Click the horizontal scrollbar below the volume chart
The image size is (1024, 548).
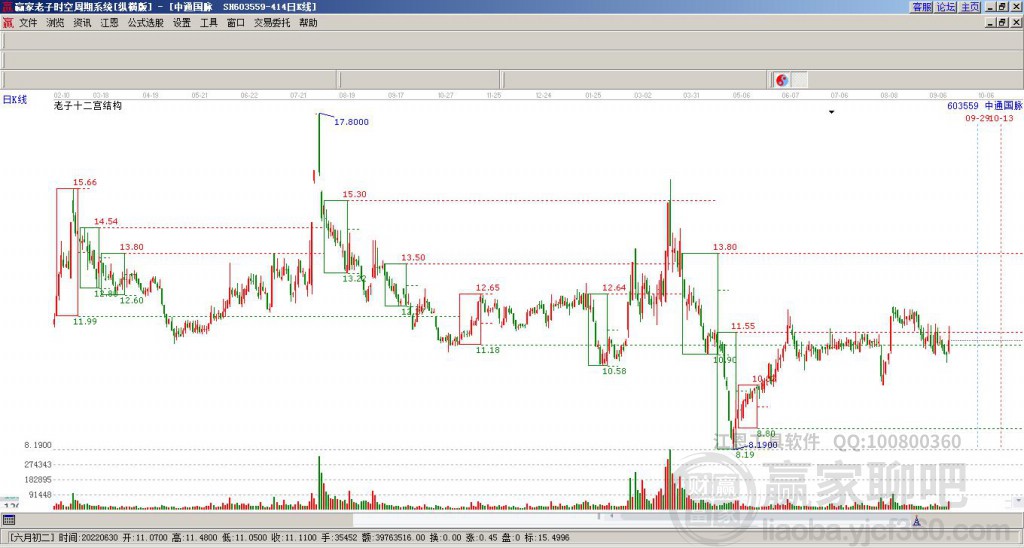520,521
